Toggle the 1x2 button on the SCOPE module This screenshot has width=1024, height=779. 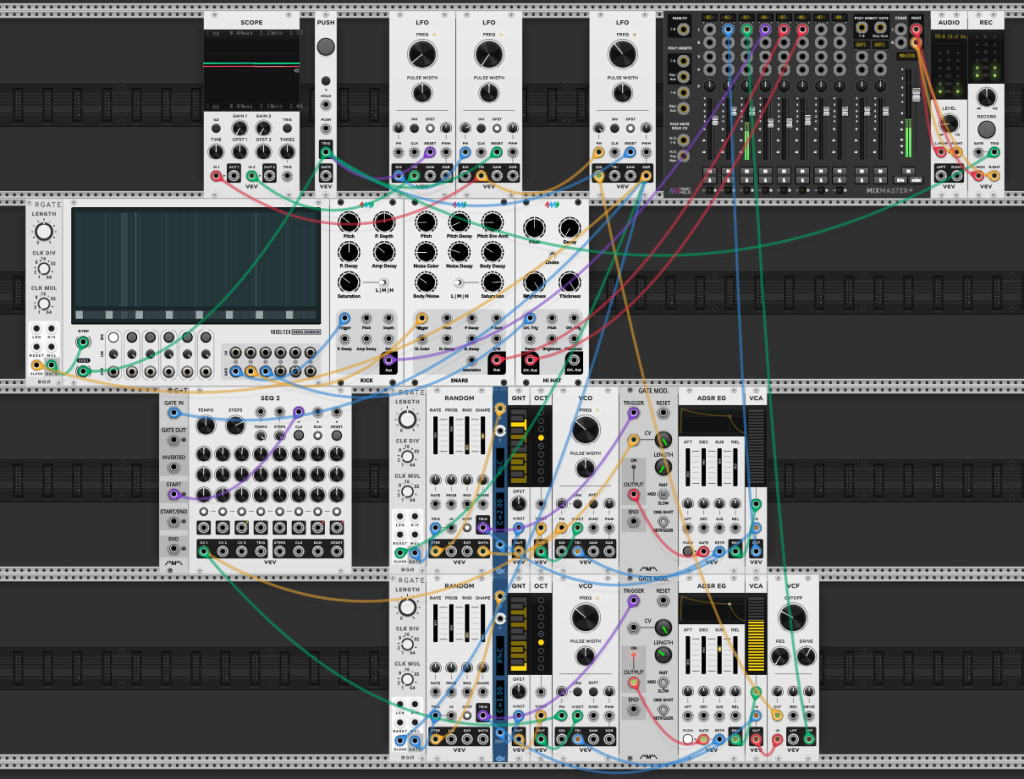(216, 129)
